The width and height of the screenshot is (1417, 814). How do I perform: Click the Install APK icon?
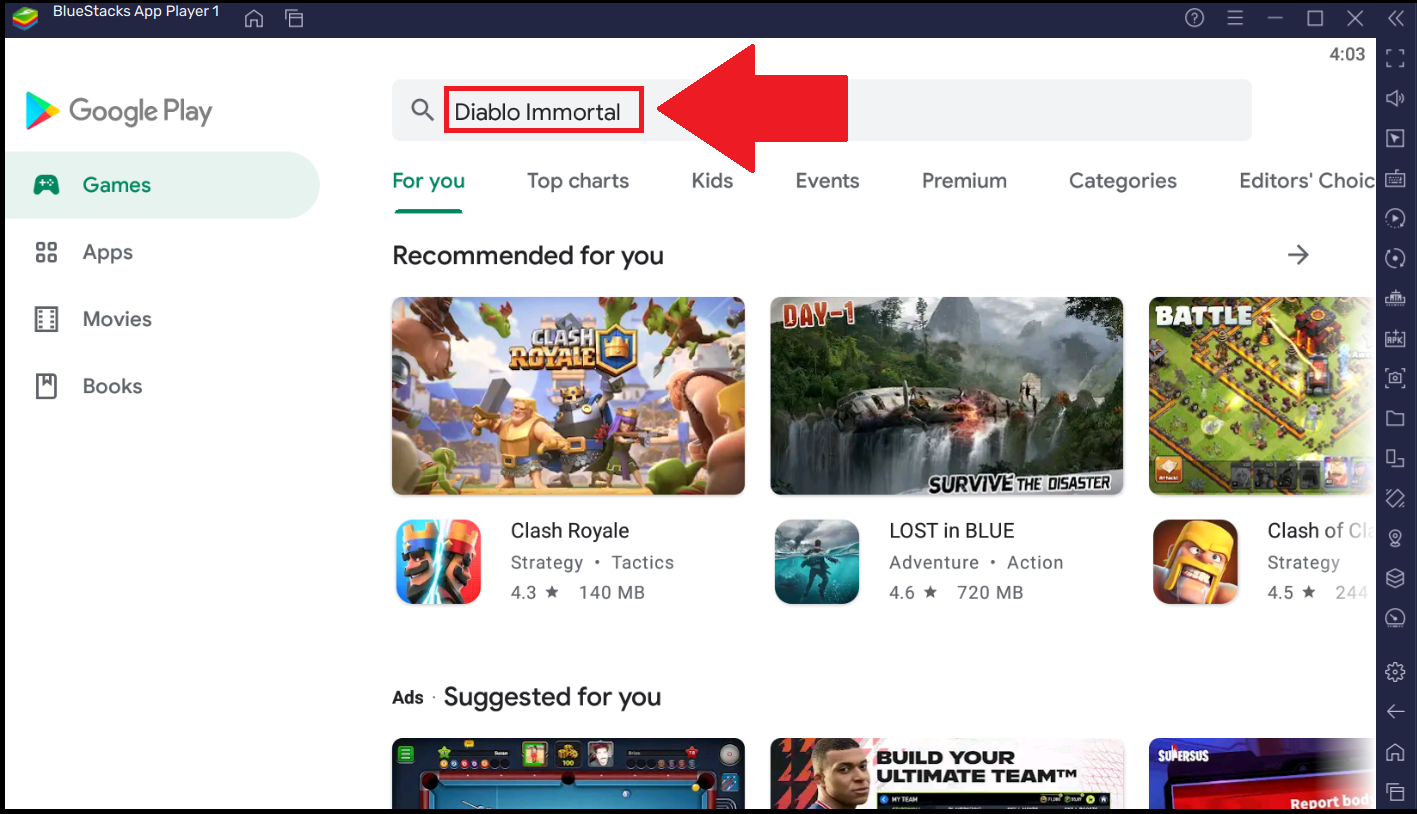point(1395,338)
